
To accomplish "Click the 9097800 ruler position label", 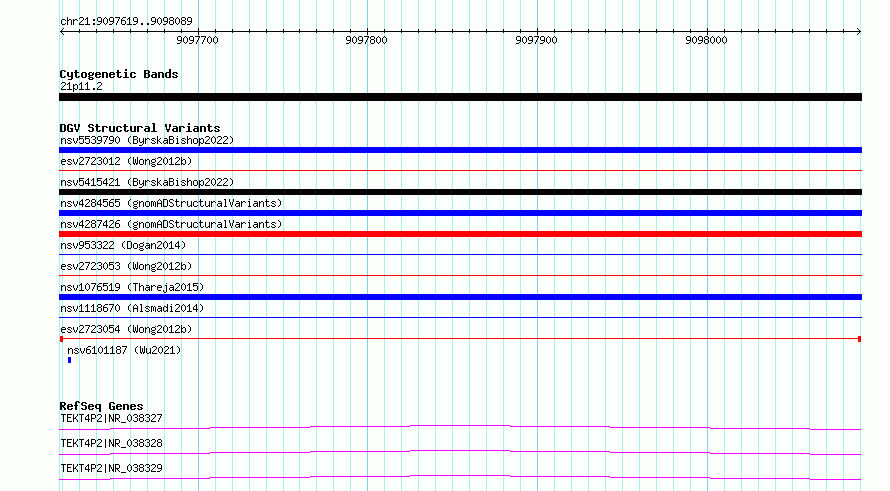I will pos(366,40).
